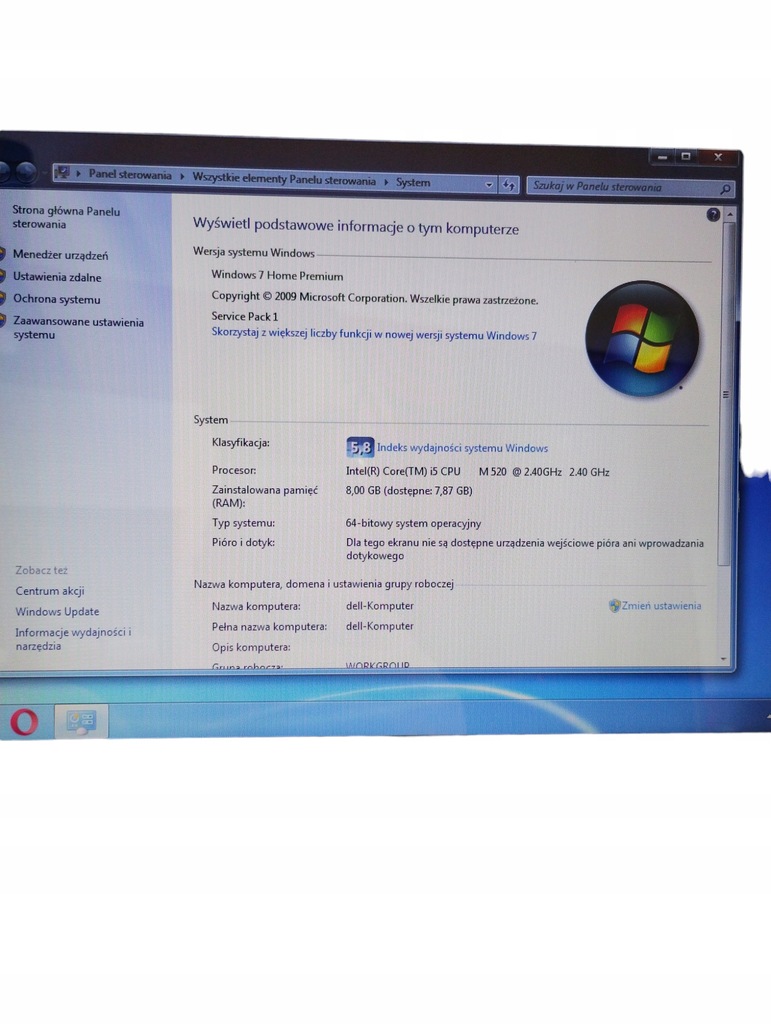
Task: Click shield icon next to Menedżer urządzeń
Action: click(3, 253)
